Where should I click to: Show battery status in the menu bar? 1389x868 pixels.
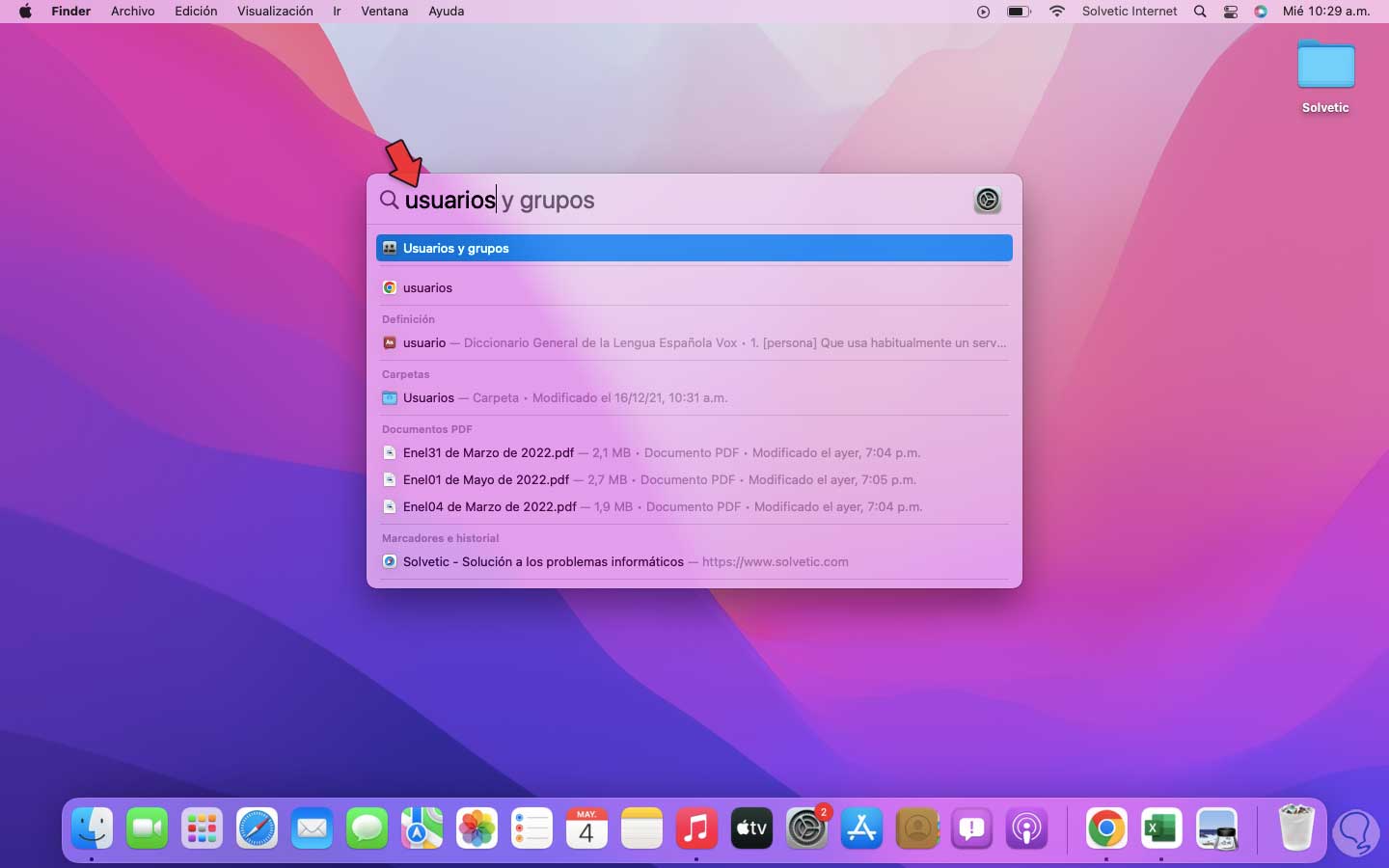click(1019, 12)
